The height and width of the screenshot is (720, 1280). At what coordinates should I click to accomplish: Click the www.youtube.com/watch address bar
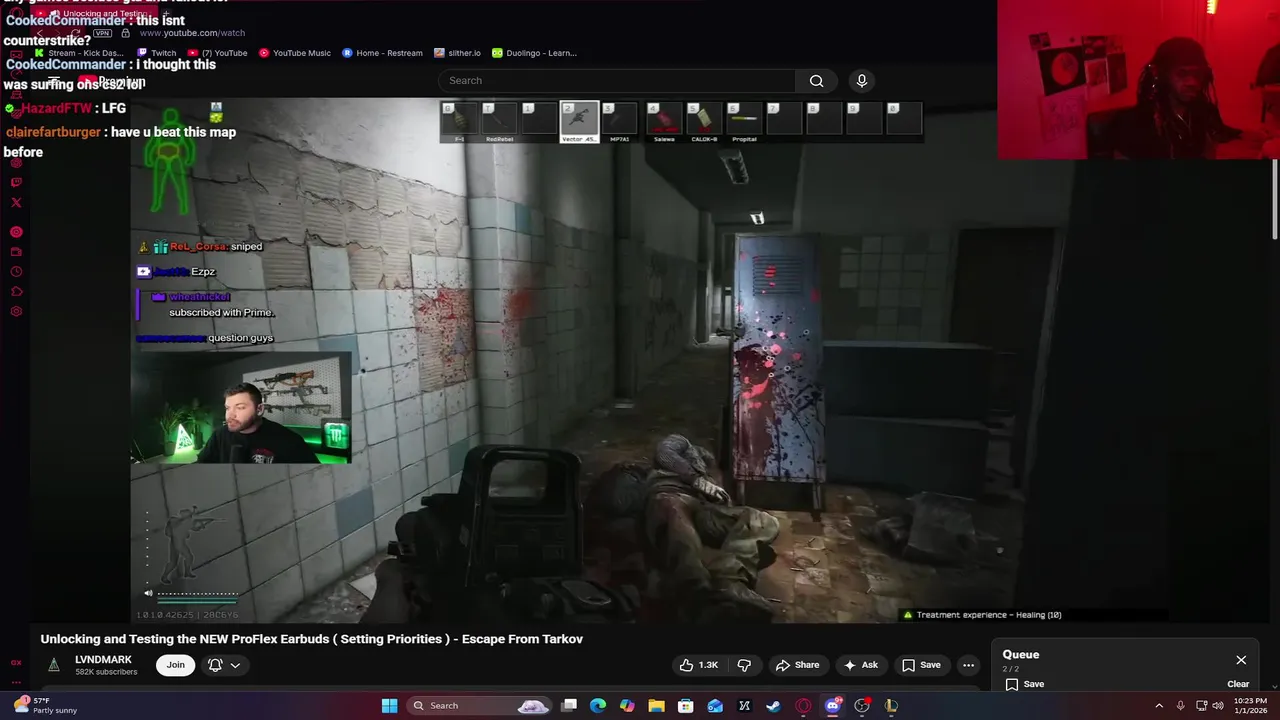click(x=192, y=33)
